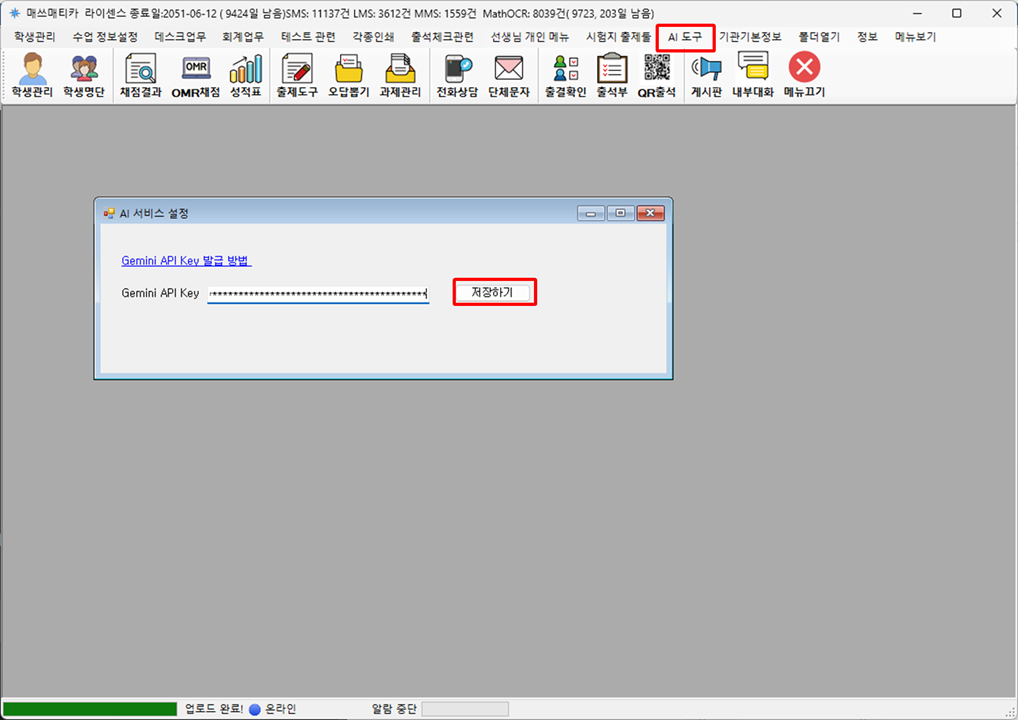Open the 학생명단 student list icon
Screen dimensions: 1018x720
[84, 75]
